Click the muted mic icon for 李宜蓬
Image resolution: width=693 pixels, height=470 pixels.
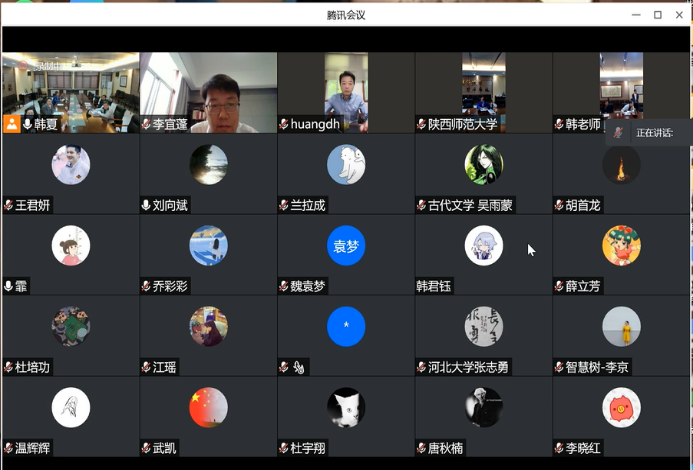click(146, 124)
